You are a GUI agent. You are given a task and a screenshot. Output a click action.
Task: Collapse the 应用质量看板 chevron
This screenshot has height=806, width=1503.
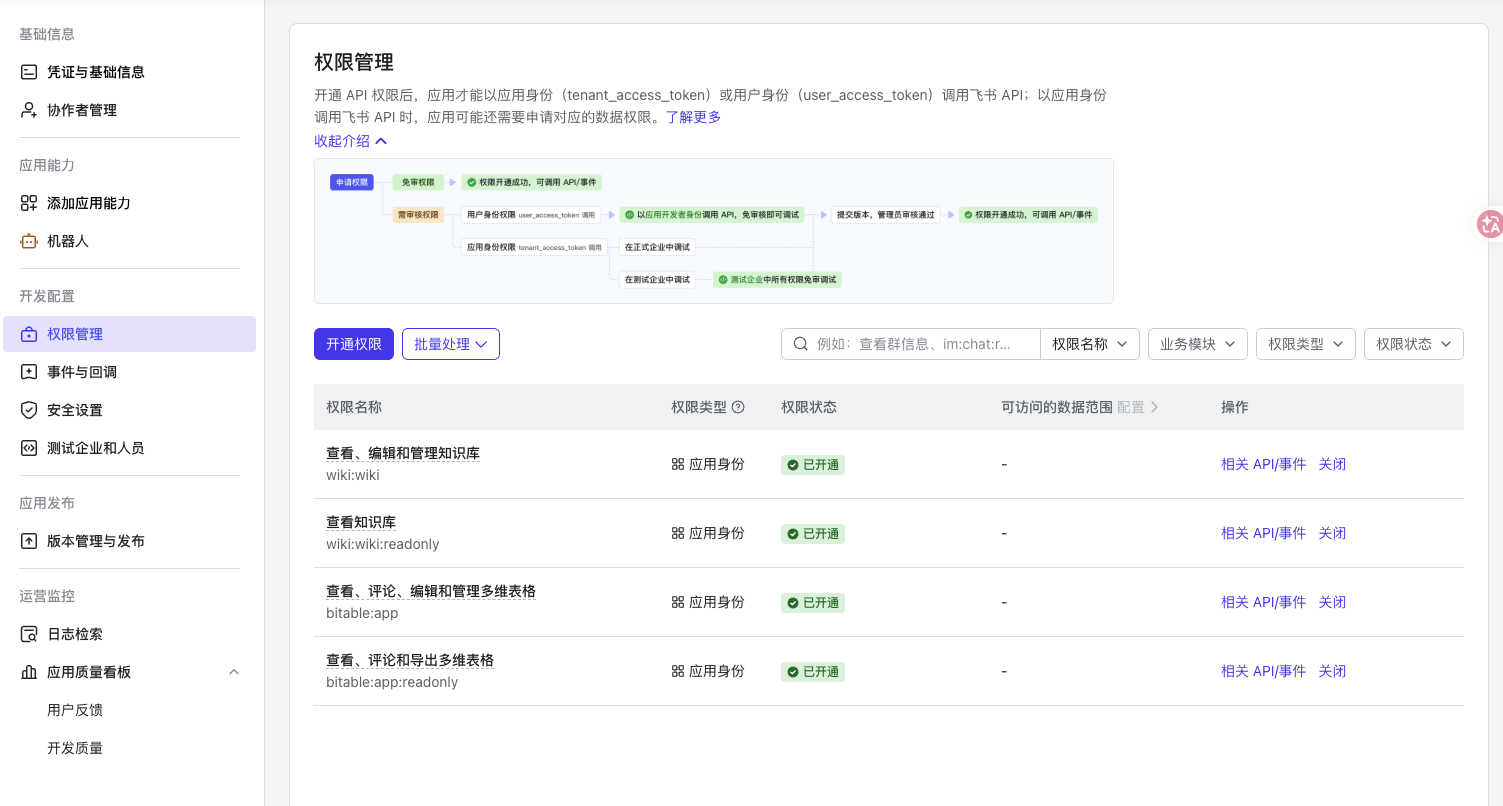coord(234,672)
